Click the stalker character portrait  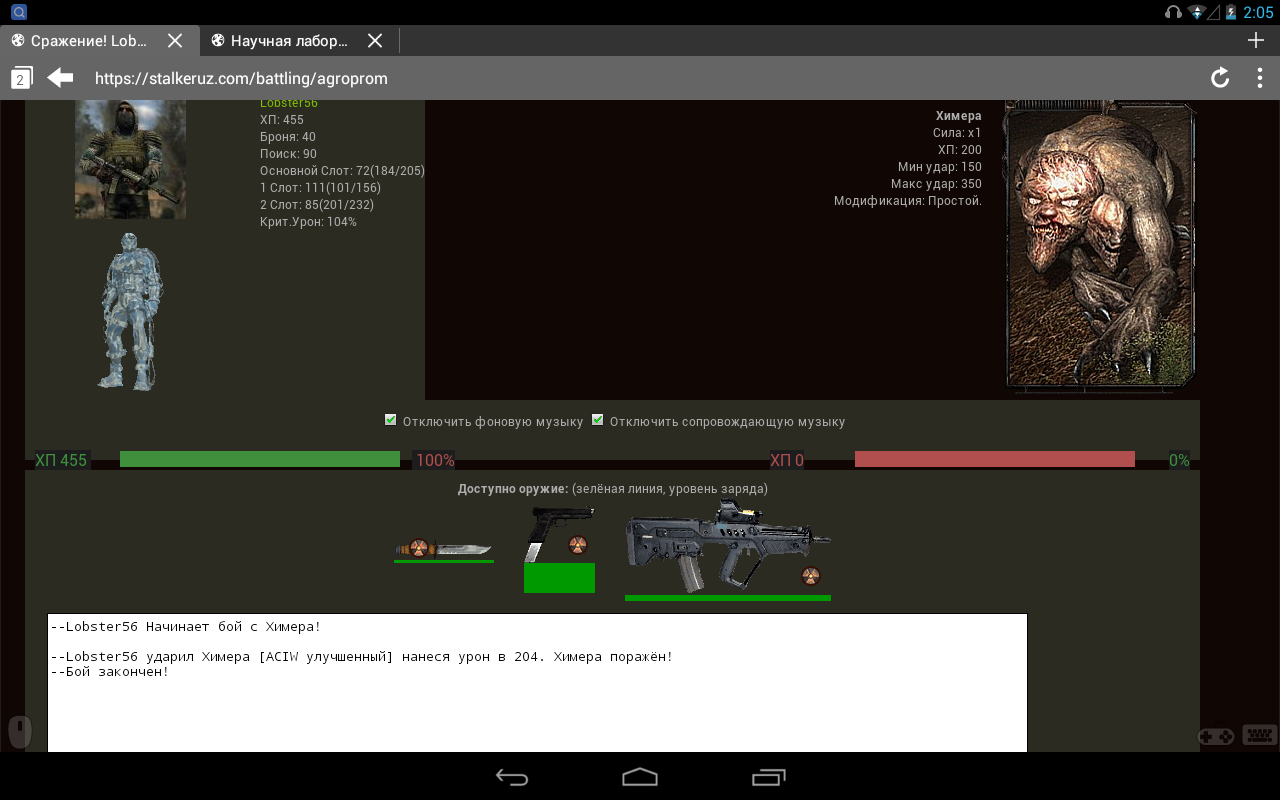130,160
